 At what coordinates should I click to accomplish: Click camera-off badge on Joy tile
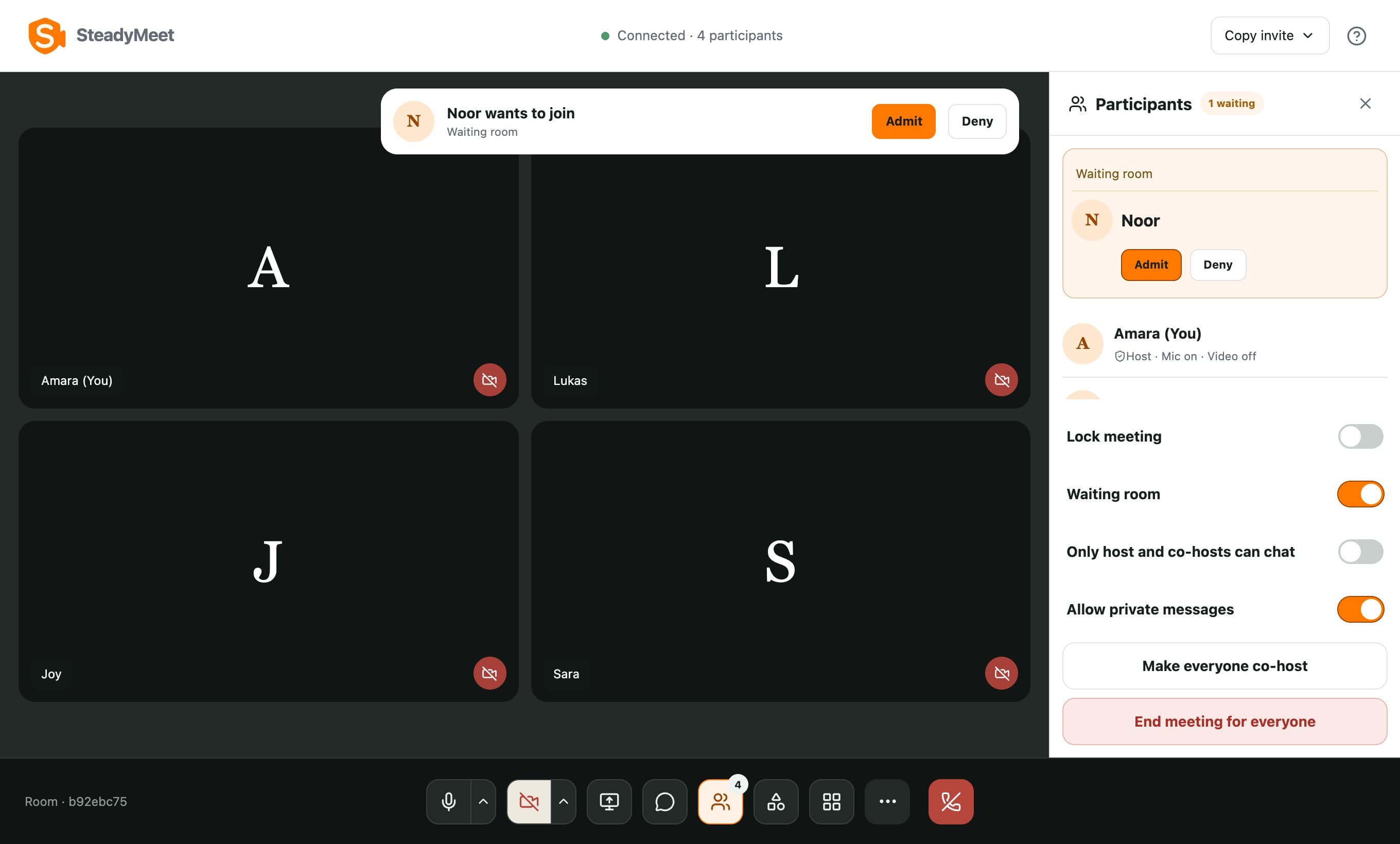coord(490,673)
